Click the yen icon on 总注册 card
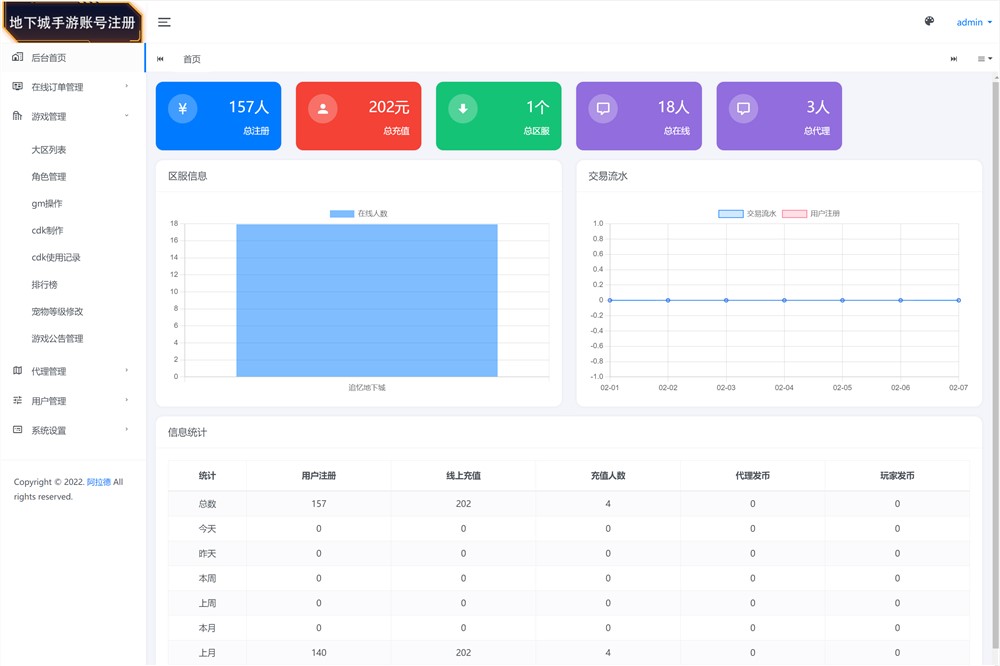Screen dimensions: 1000x666 182,109
